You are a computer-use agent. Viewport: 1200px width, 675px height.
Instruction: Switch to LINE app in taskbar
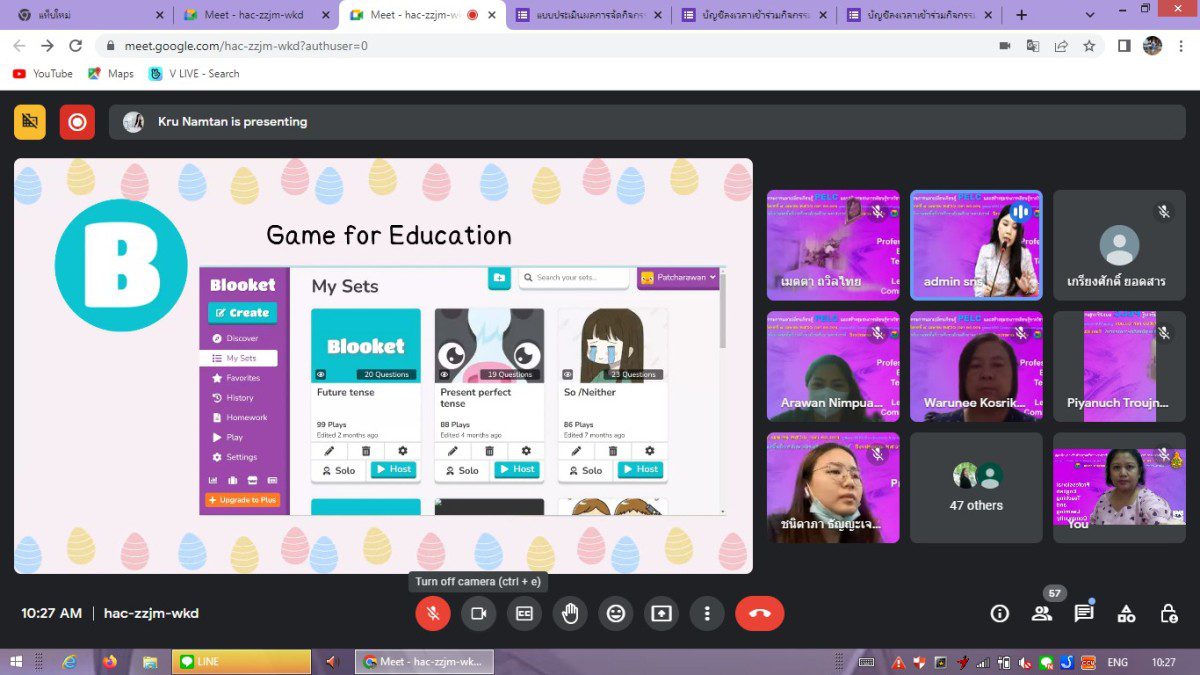point(241,662)
